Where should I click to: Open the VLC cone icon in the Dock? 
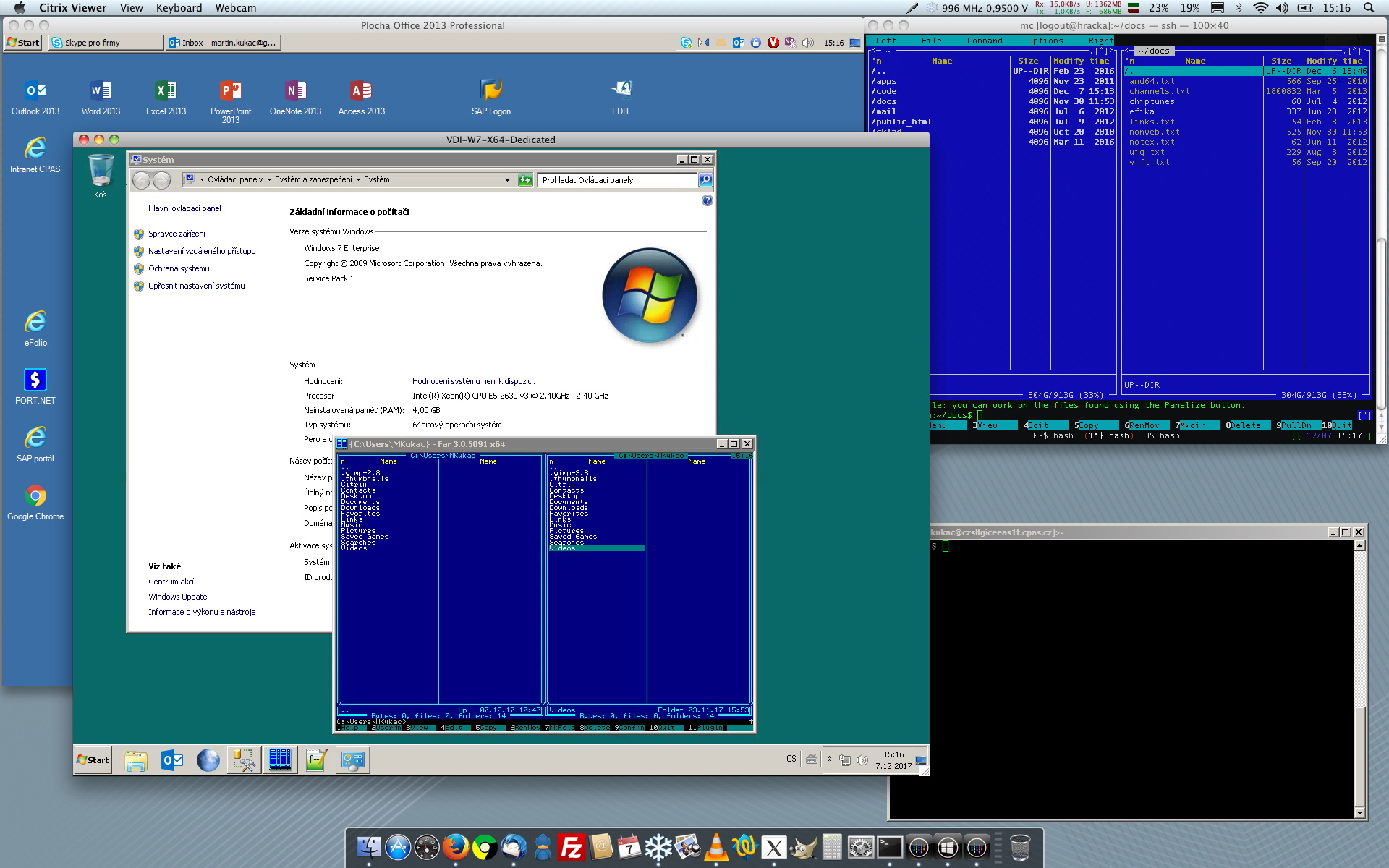coord(716,847)
